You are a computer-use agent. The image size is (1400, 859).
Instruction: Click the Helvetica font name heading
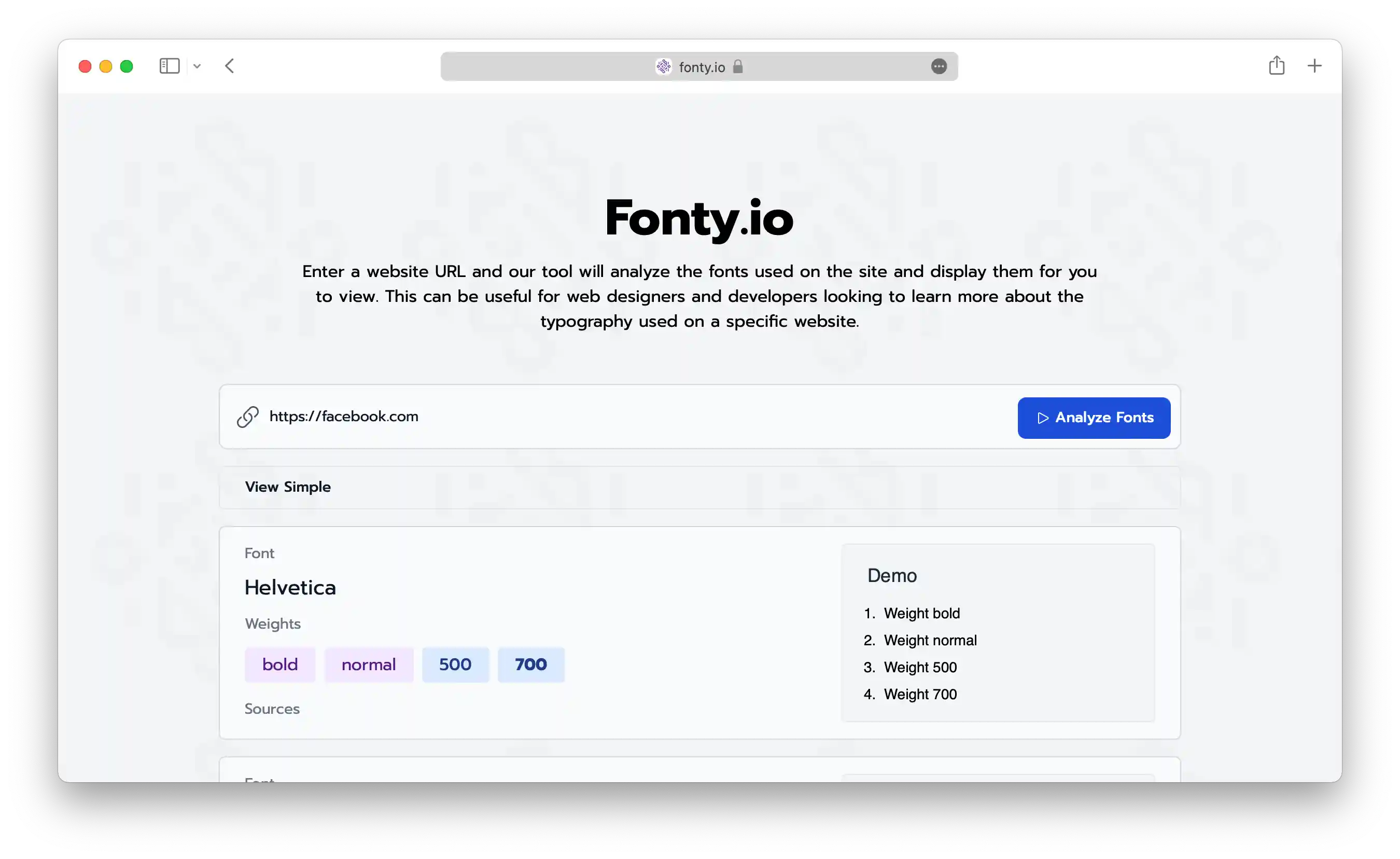click(x=290, y=587)
